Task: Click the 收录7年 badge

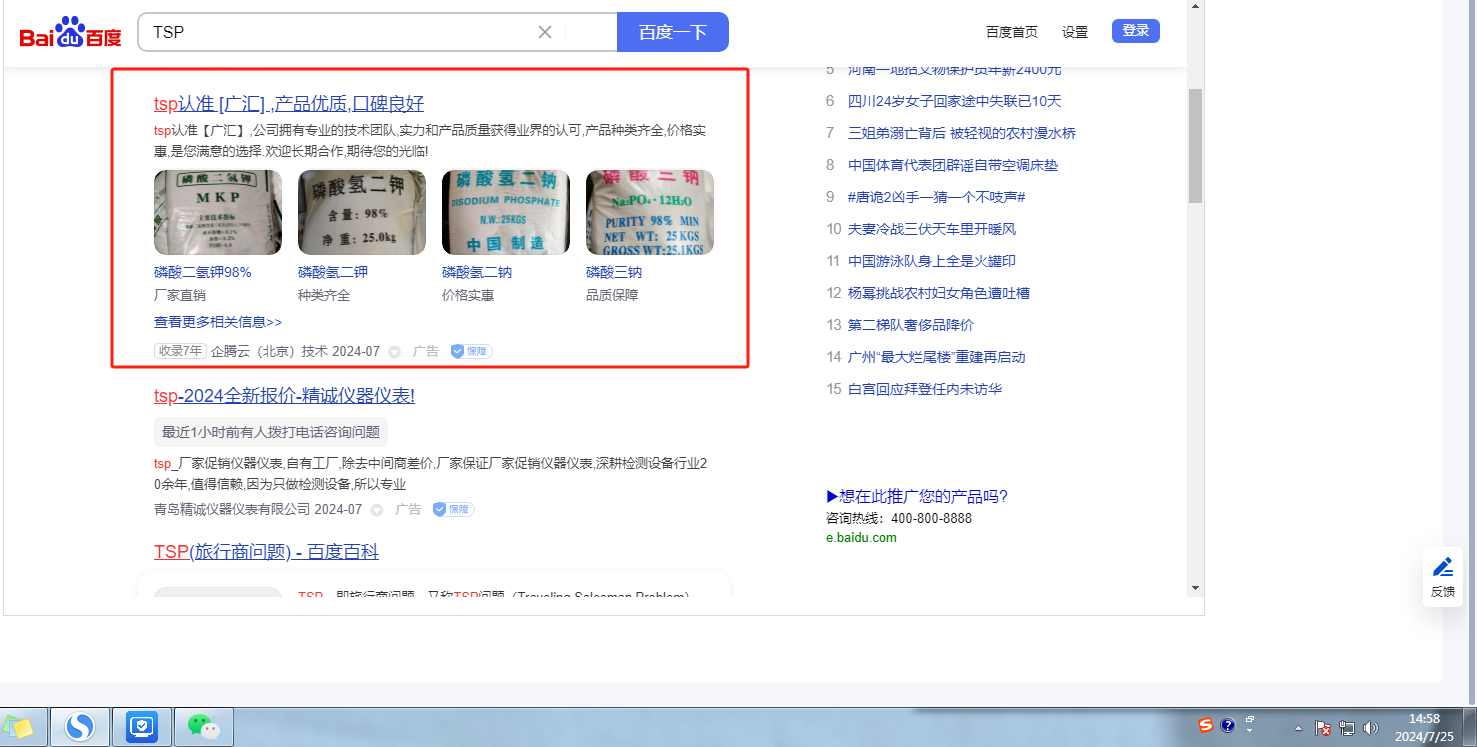Action: click(180, 351)
